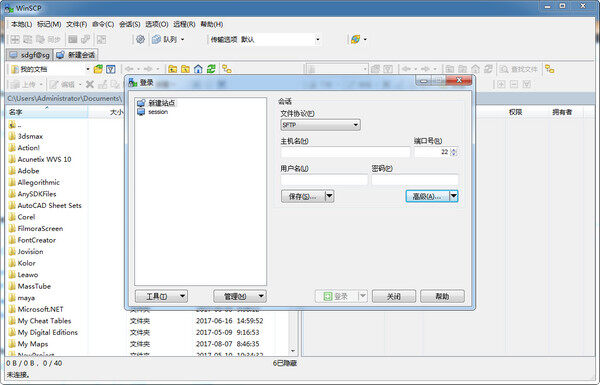Click the colorful session globe icon
This screenshot has height=385, width=600.
click(x=355, y=39)
